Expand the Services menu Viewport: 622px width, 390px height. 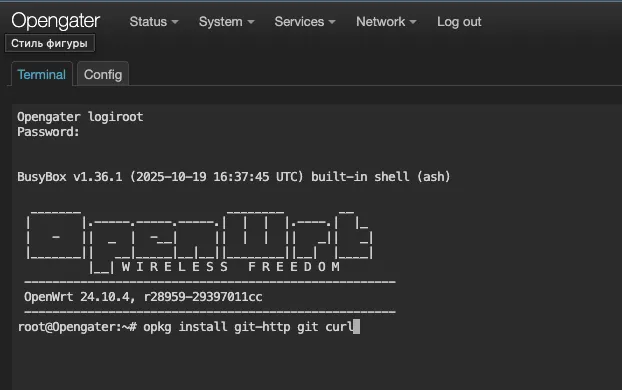[305, 21]
